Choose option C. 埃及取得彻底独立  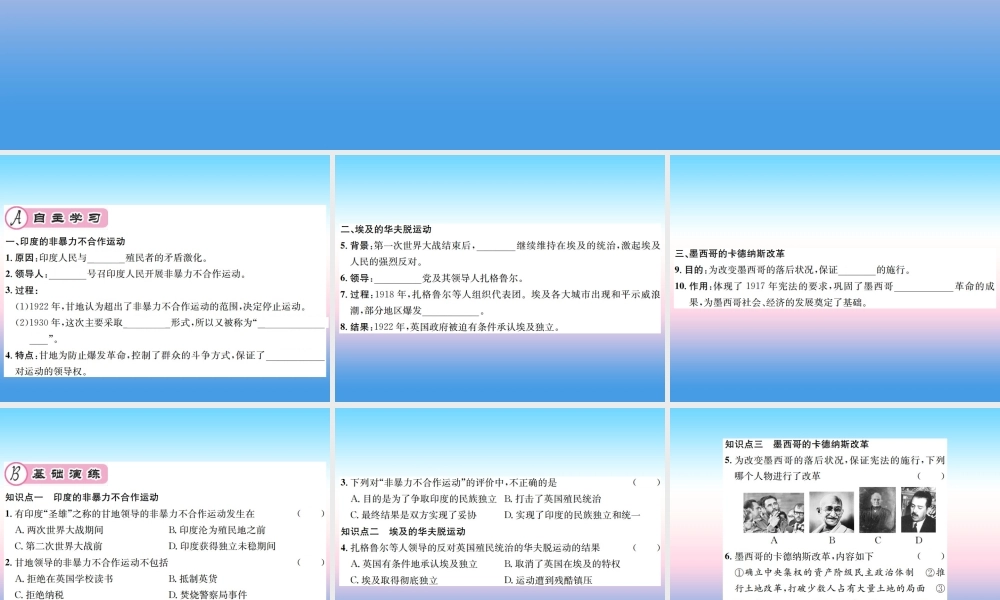394,580
